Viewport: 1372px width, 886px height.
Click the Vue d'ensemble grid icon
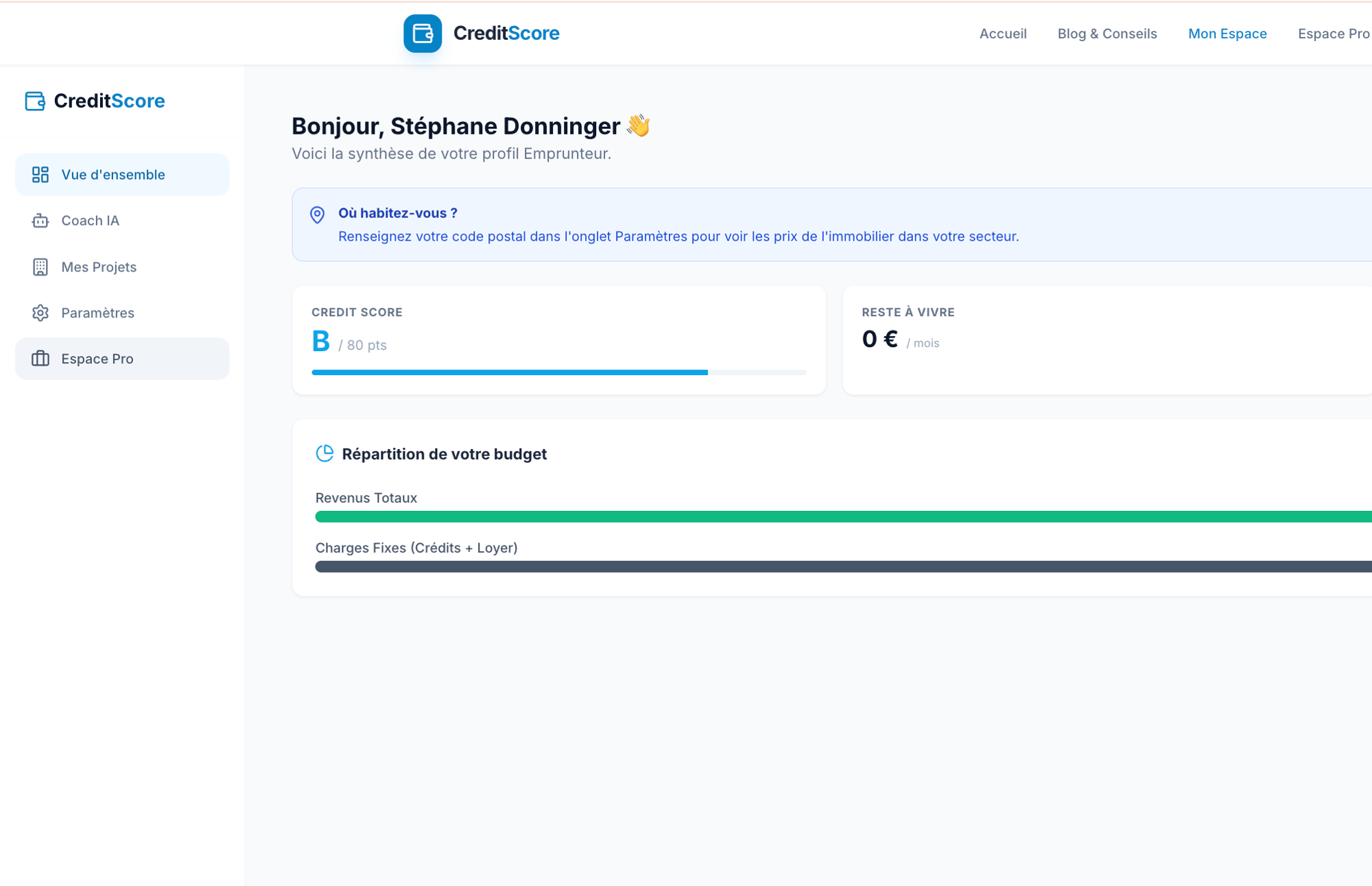(40, 175)
